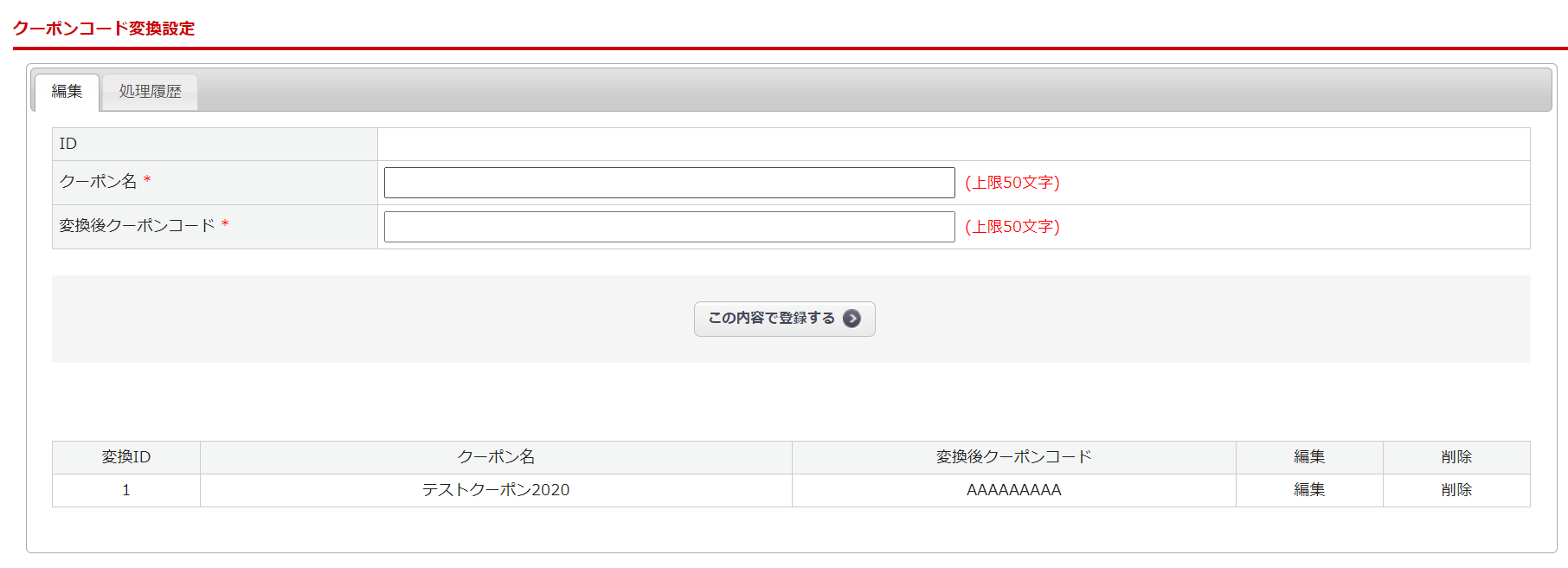Click the 編集 column header
1568x568 pixels.
pos(1309,457)
